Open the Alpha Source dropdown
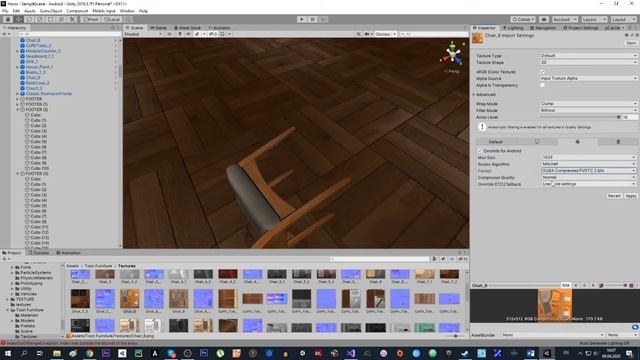This screenshot has height=360, width=640. click(x=588, y=78)
